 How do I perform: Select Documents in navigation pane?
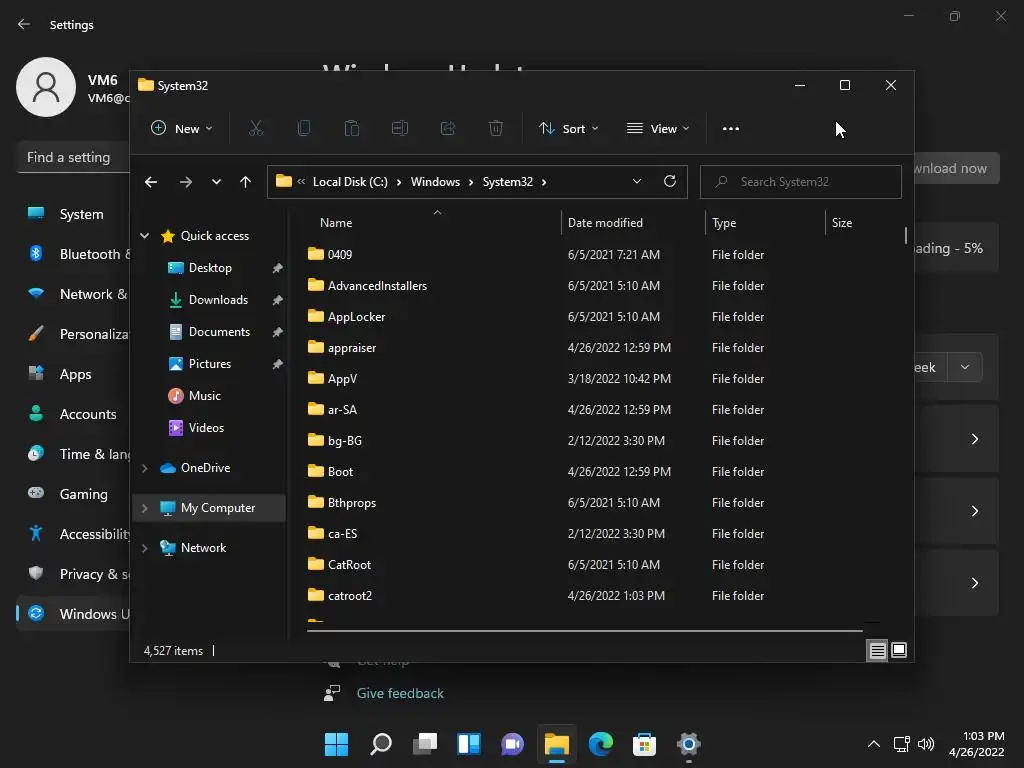(x=219, y=332)
